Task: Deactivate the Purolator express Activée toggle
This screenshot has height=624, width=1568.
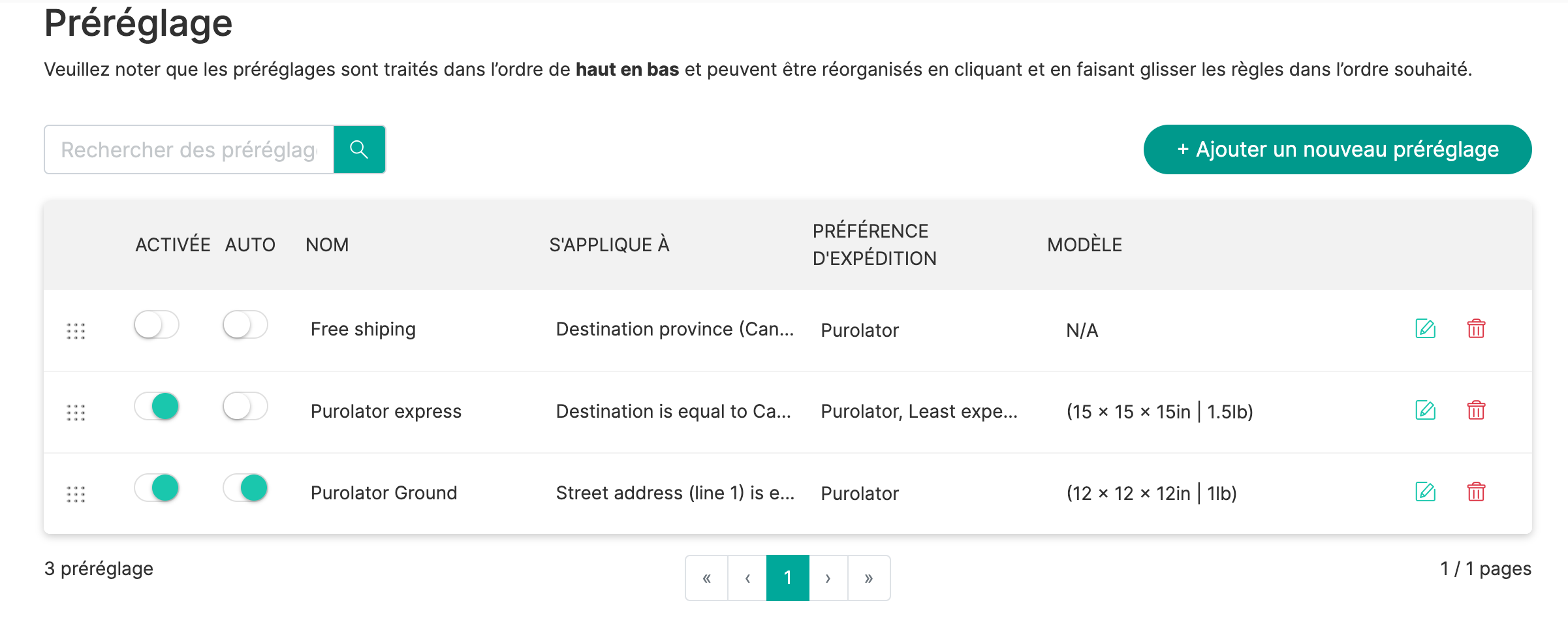Action: click(x=157, y=407)
